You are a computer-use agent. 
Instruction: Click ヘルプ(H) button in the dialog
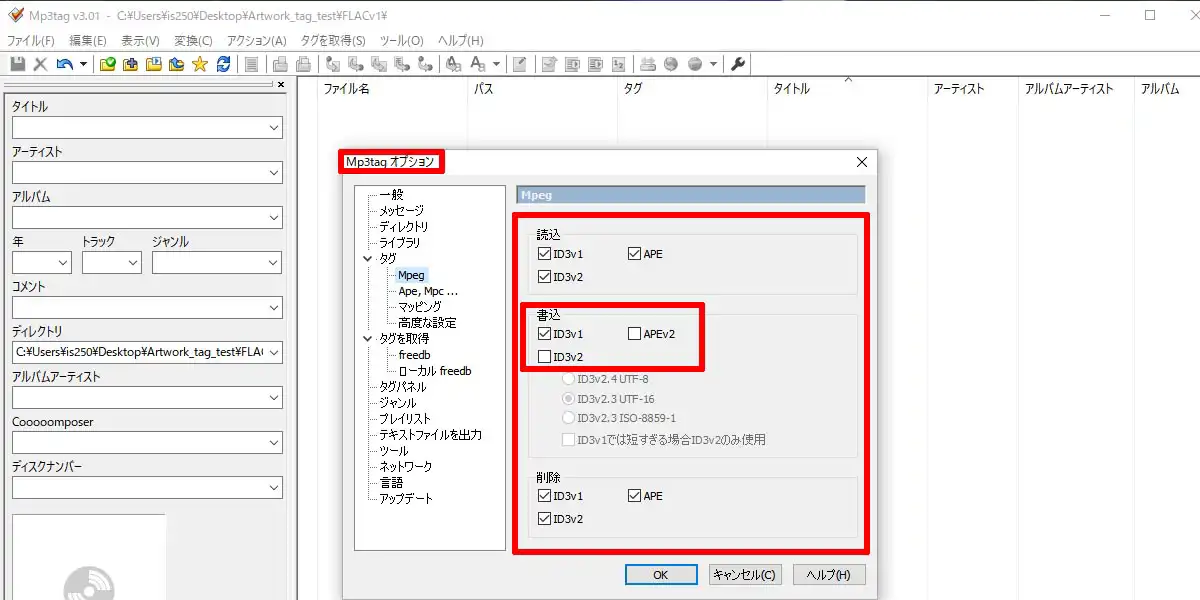tap(829, 575)
